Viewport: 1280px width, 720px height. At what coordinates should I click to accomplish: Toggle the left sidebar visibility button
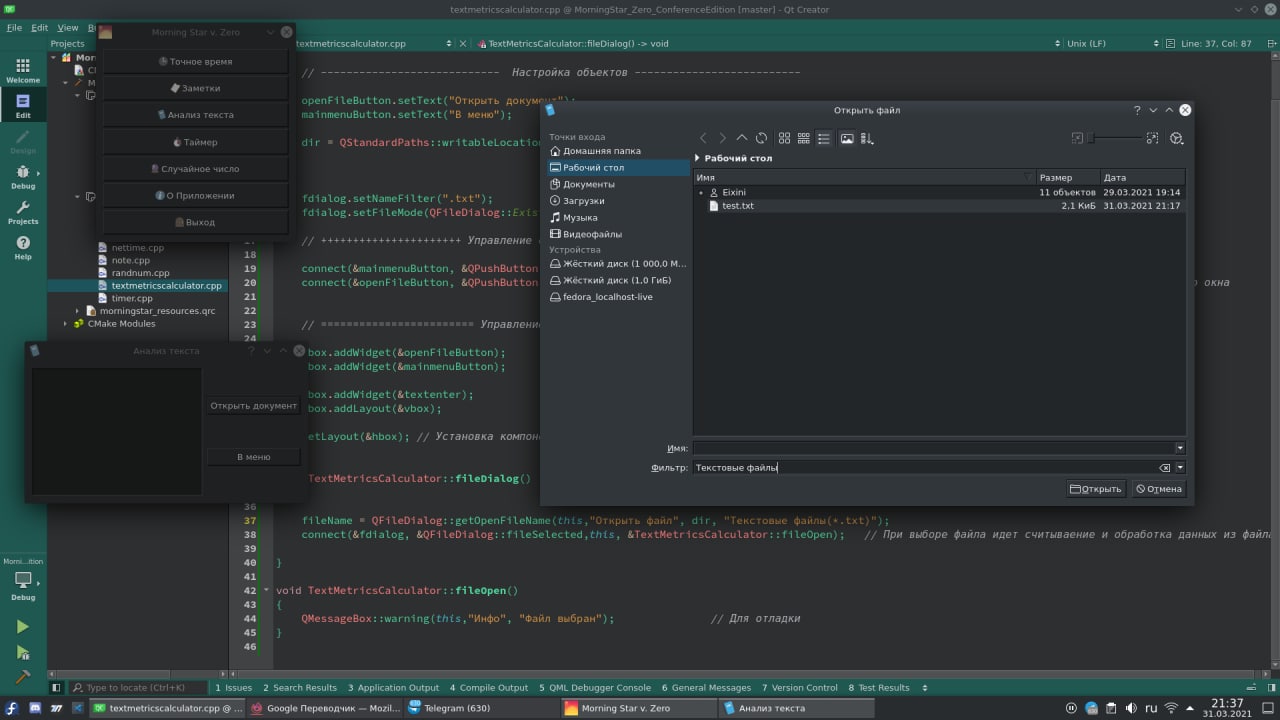pos(56,688)
